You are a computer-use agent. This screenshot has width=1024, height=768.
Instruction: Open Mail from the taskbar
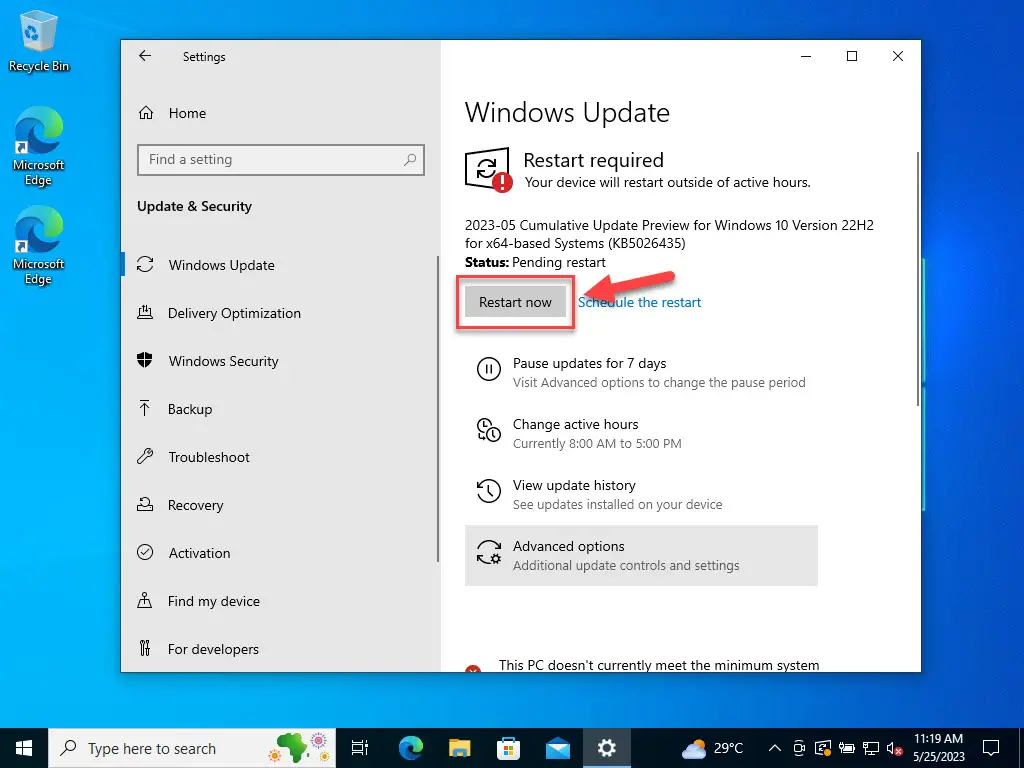click(558, 748)
